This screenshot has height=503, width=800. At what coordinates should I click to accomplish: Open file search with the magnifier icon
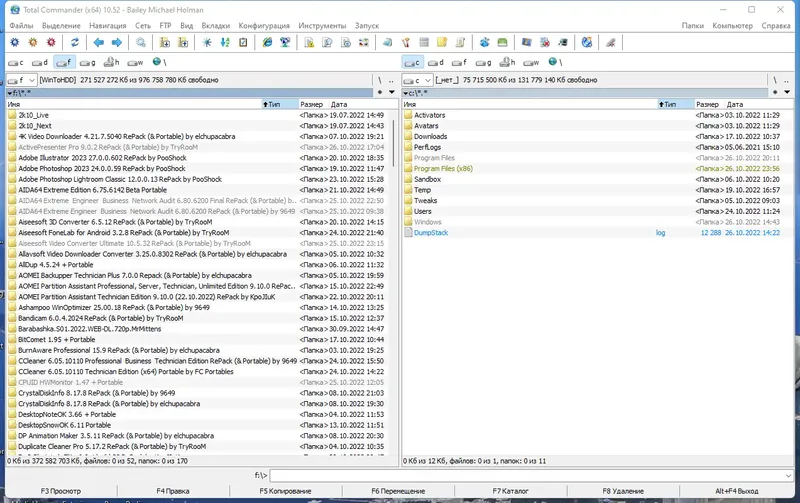pyautogui.click(x=141, y=42)
